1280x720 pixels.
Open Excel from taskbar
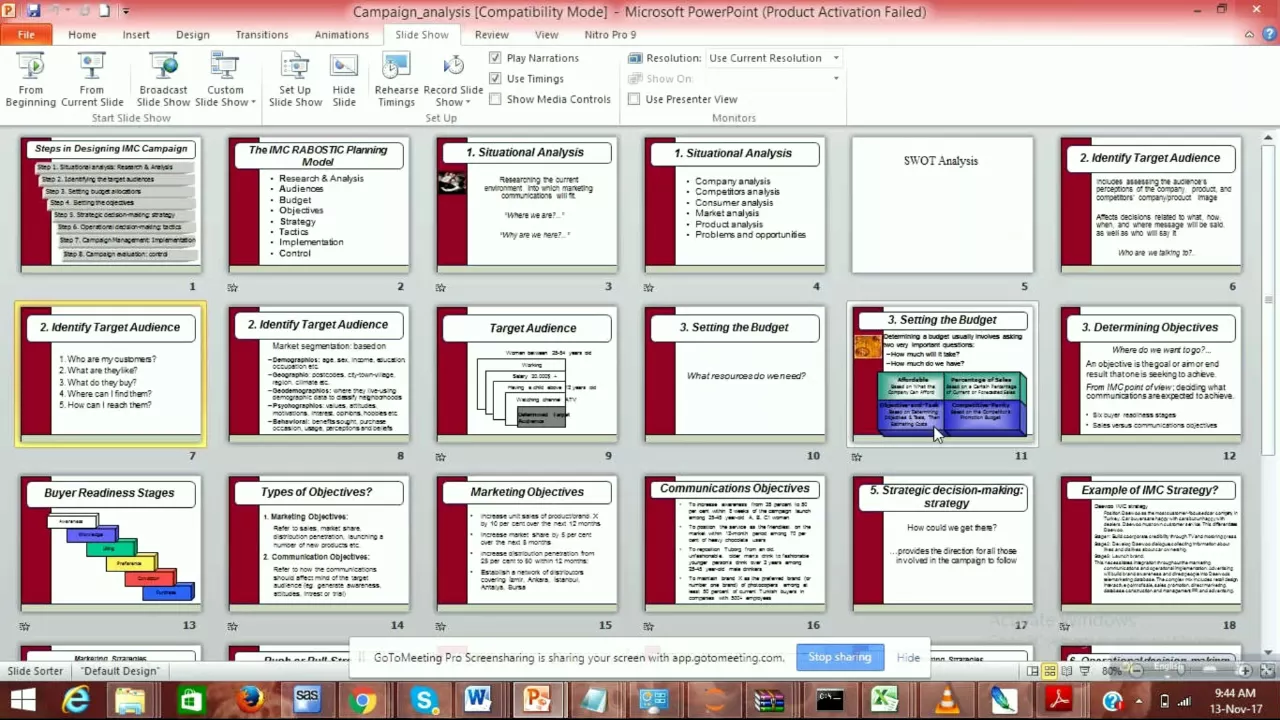(884, 699)
